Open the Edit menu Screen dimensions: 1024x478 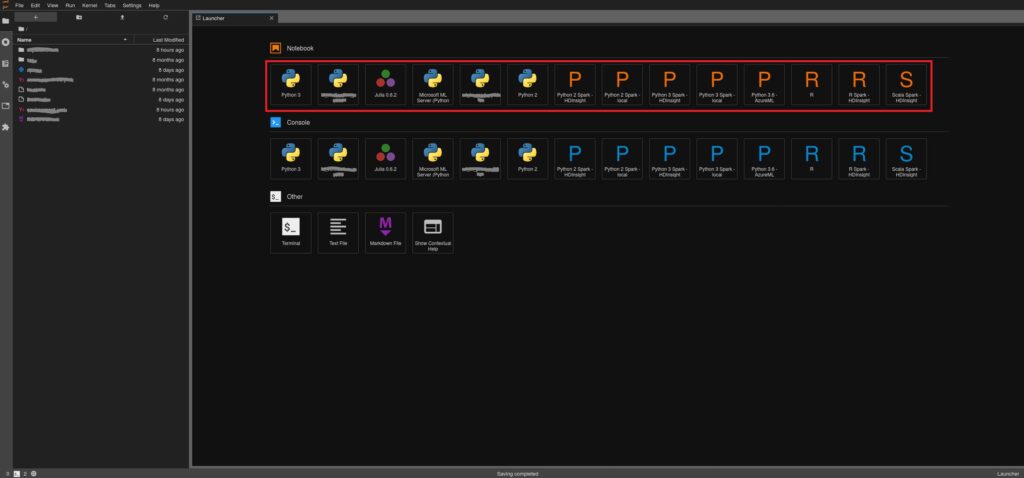(35, 5)
